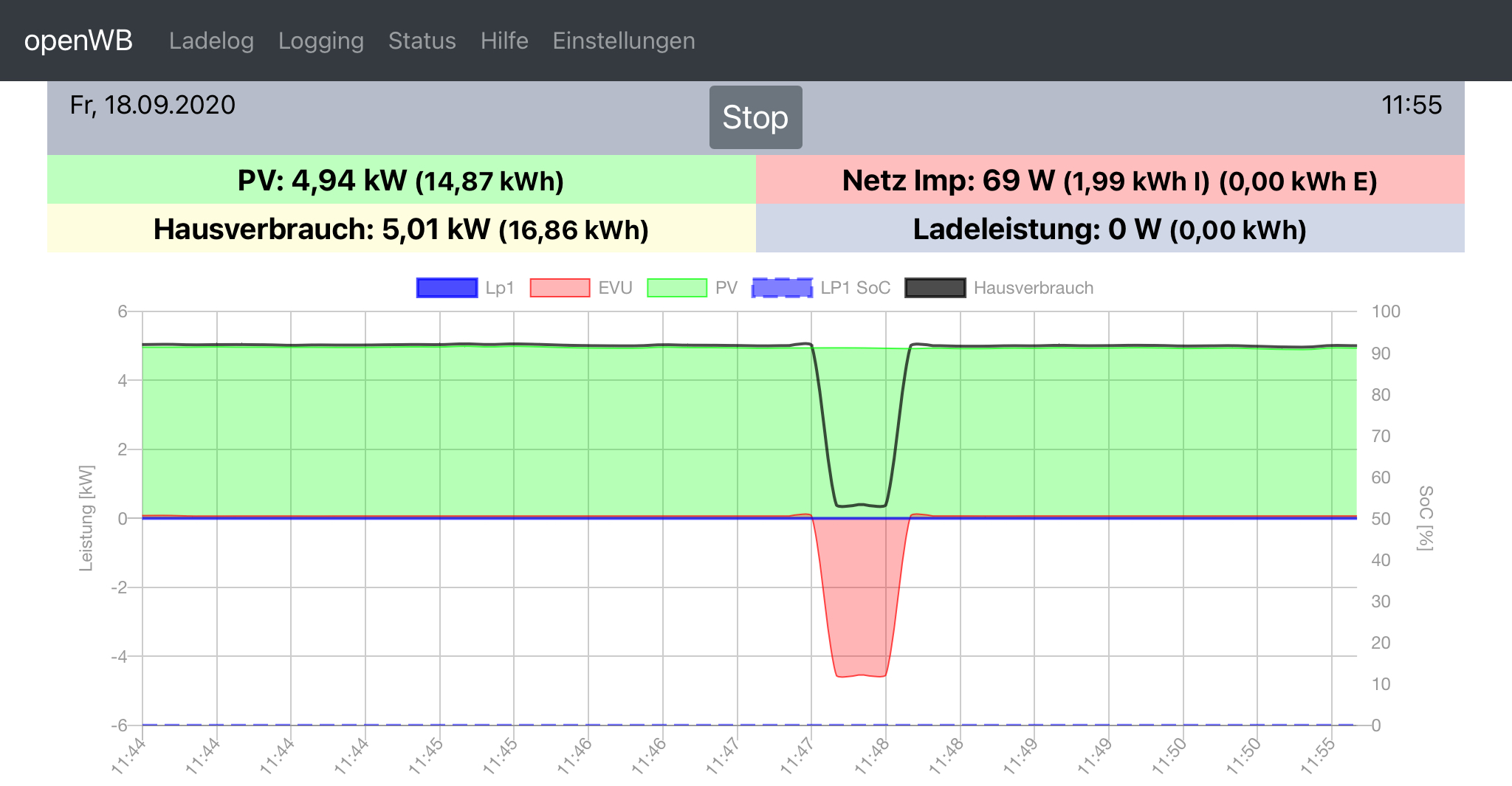Click the Stop charging mode button
This screenshot has height=786, width=1512.
(x=756, y=117)
